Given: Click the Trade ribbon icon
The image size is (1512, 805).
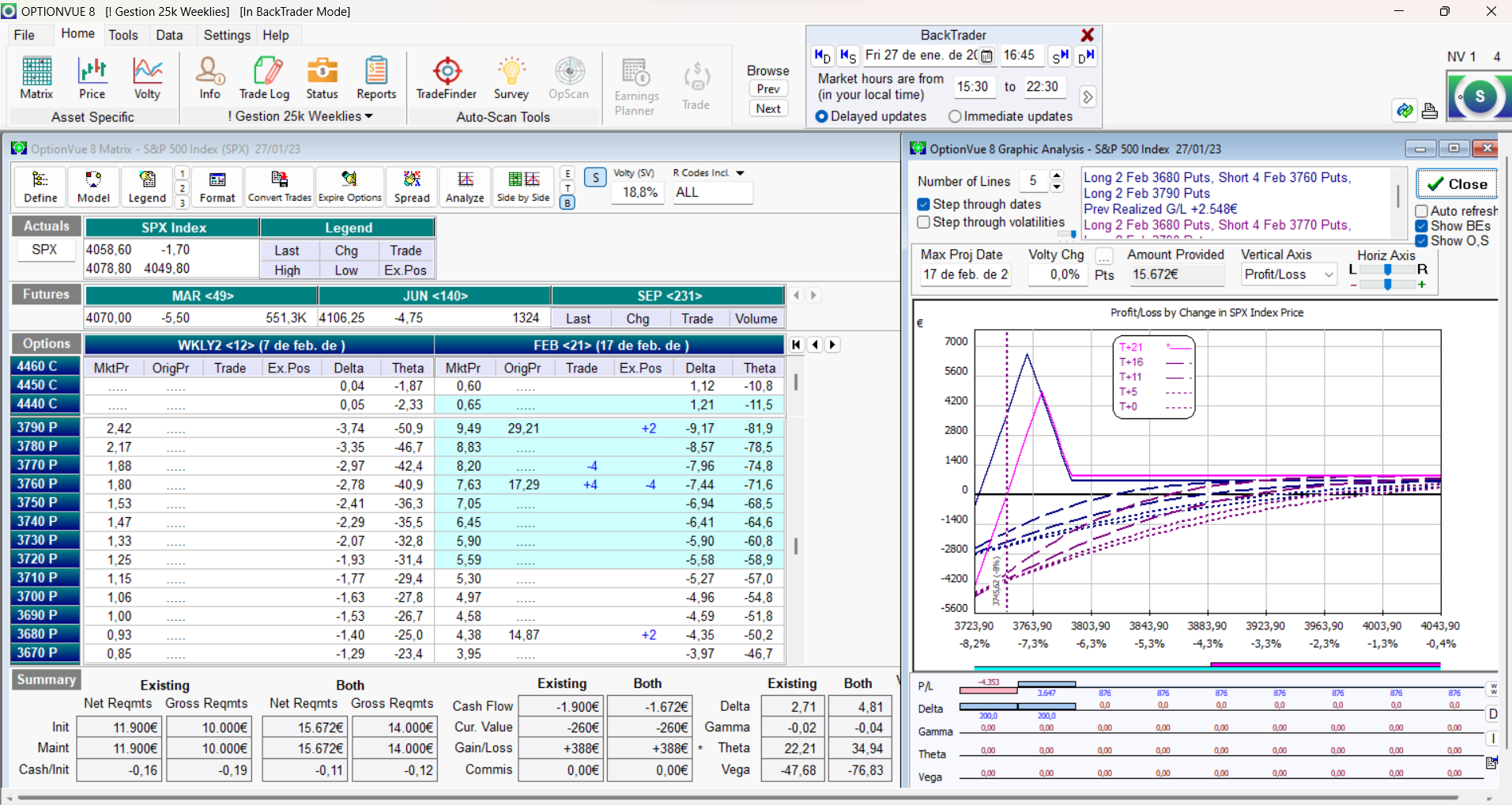Looking at the screenshot, I should pyautogui.click(x=696, y=85).
